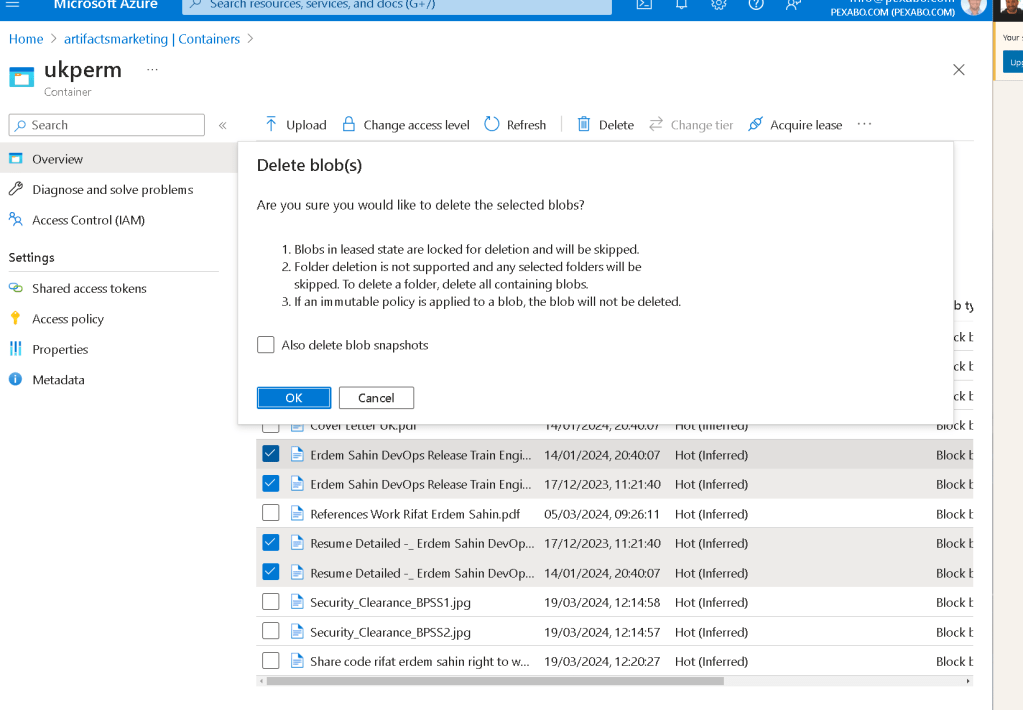Refresh the blob list
1023x710 pixels.
point(515,125)
